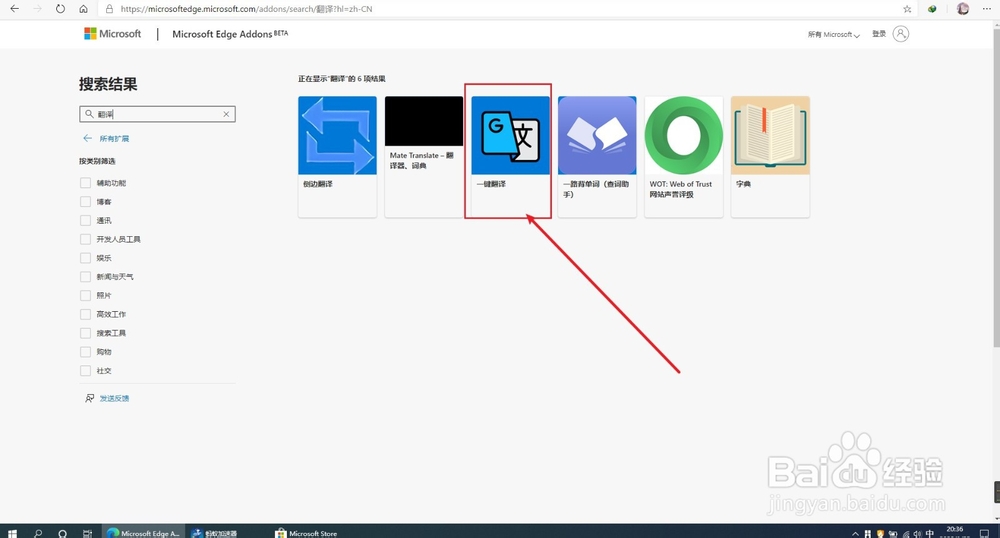Open browser profile avatar

tap(963, 9)
